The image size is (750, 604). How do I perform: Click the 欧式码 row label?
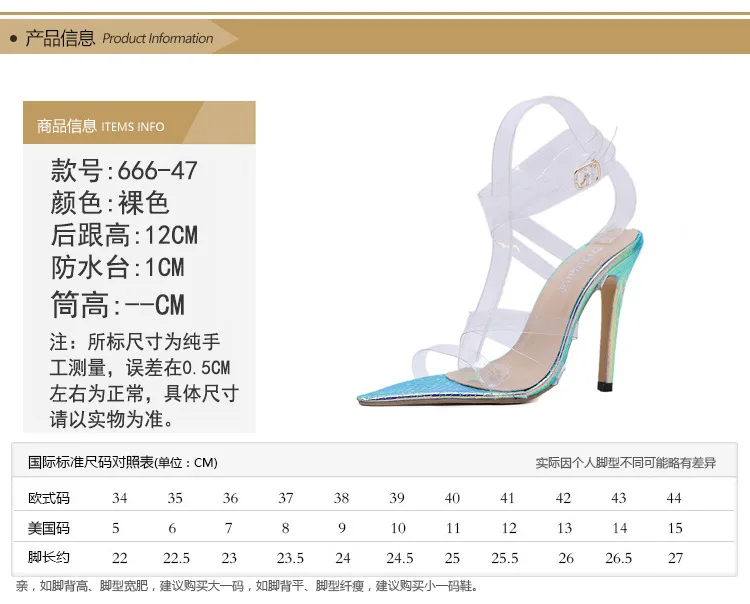[49, 498]
